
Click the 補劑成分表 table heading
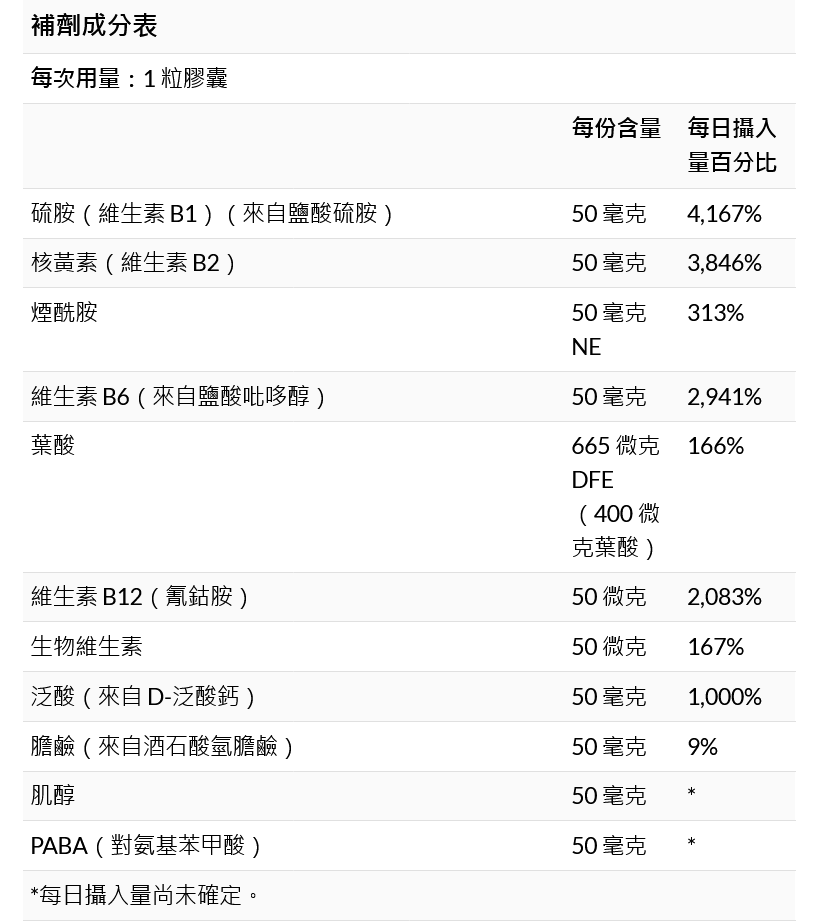click(94, 26)
